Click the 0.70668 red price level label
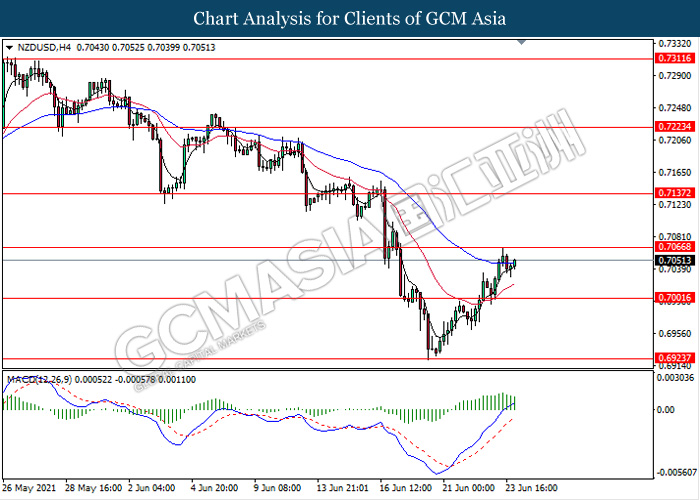 point(675,247)
